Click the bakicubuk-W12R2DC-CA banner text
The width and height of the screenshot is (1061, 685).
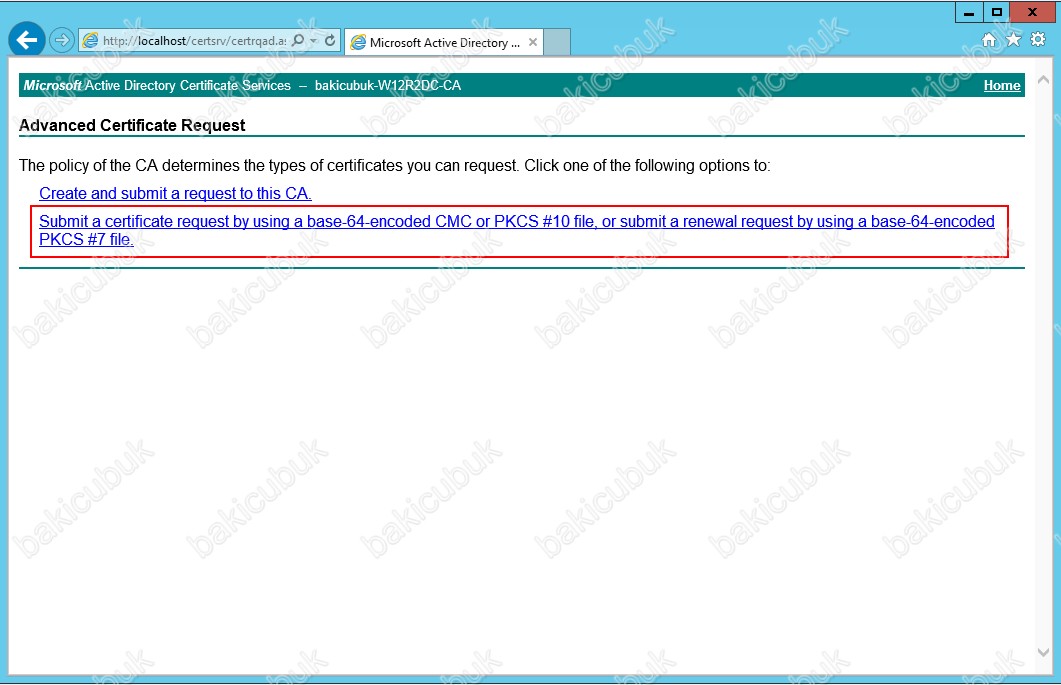pos(388,85)
